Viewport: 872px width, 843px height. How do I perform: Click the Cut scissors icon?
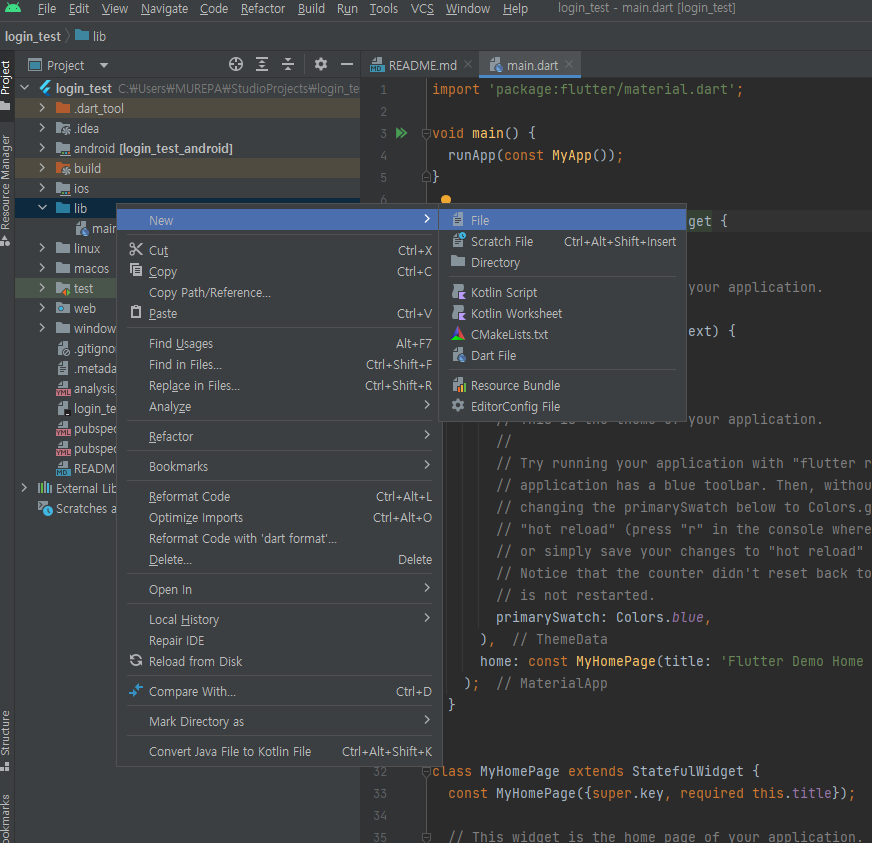[136, 250]
